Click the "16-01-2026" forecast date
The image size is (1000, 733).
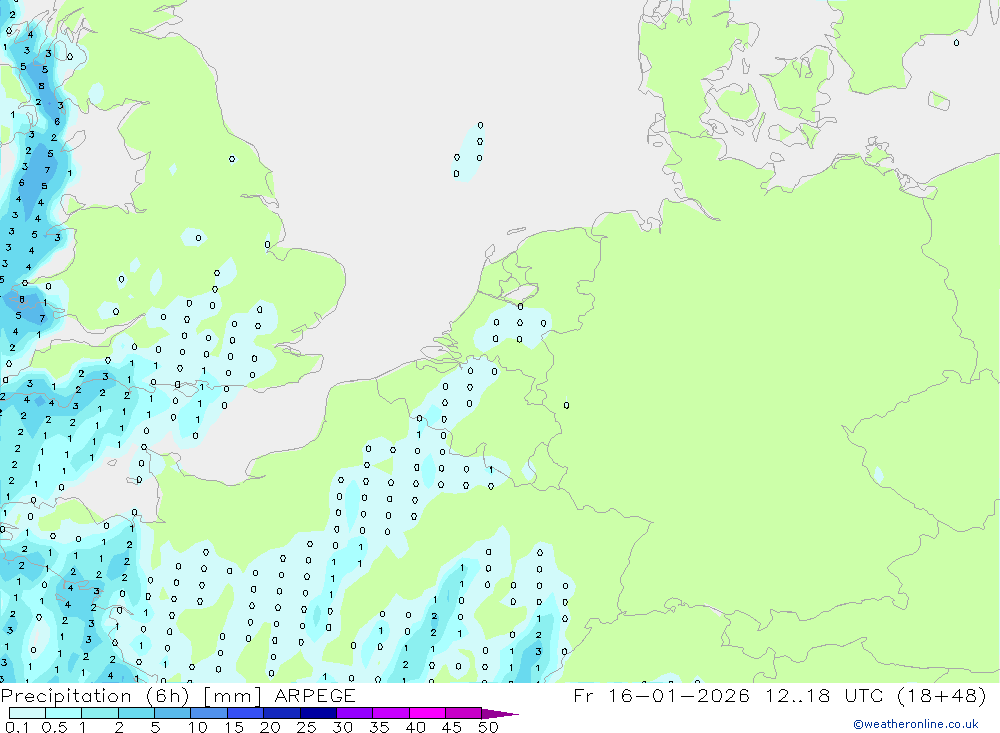point(679,696)
